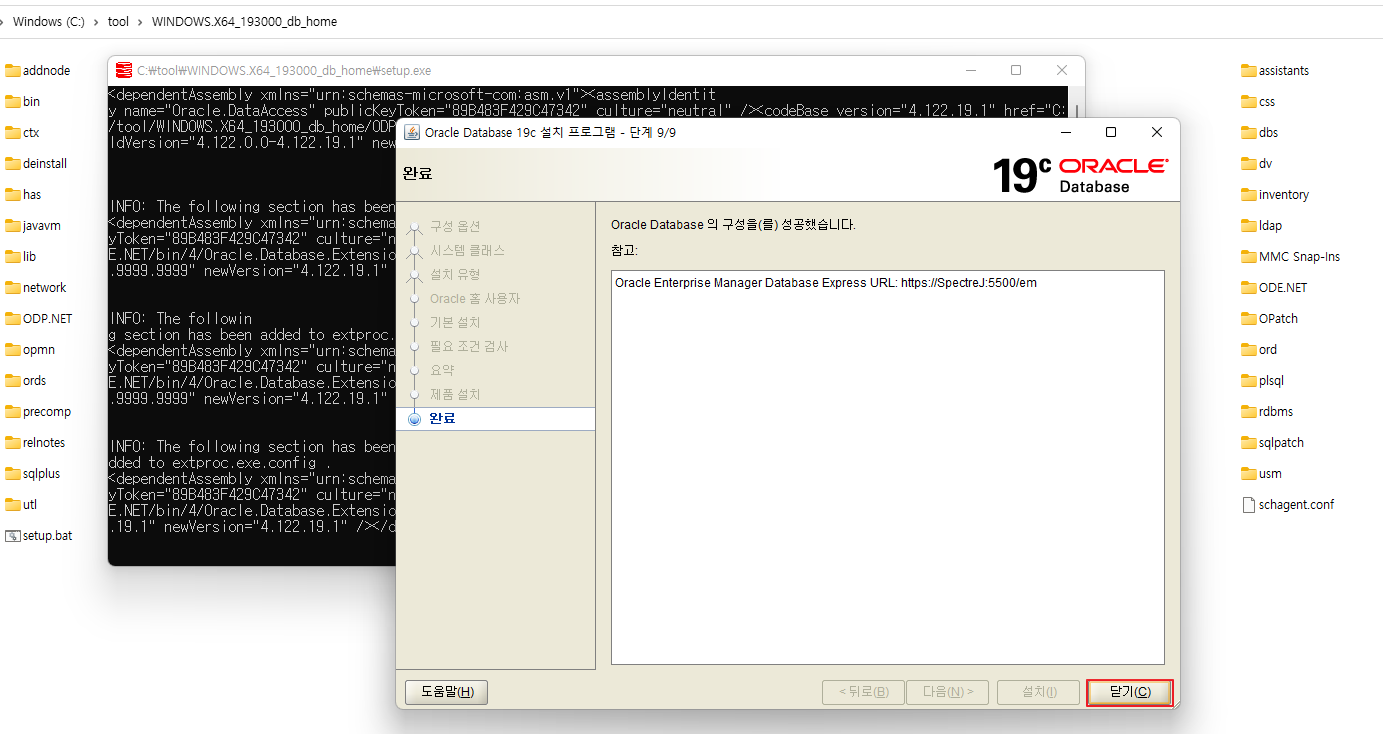This screenshot has width=1383, height=734.
Task: Select the utl folder icon
Action: pyautogui.click(x=13, y=505)
